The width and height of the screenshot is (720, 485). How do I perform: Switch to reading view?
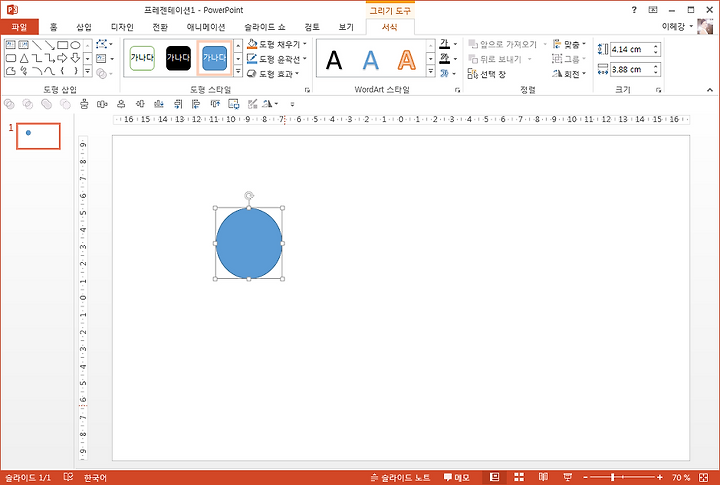pyautogui.click(x=543, y=477)
